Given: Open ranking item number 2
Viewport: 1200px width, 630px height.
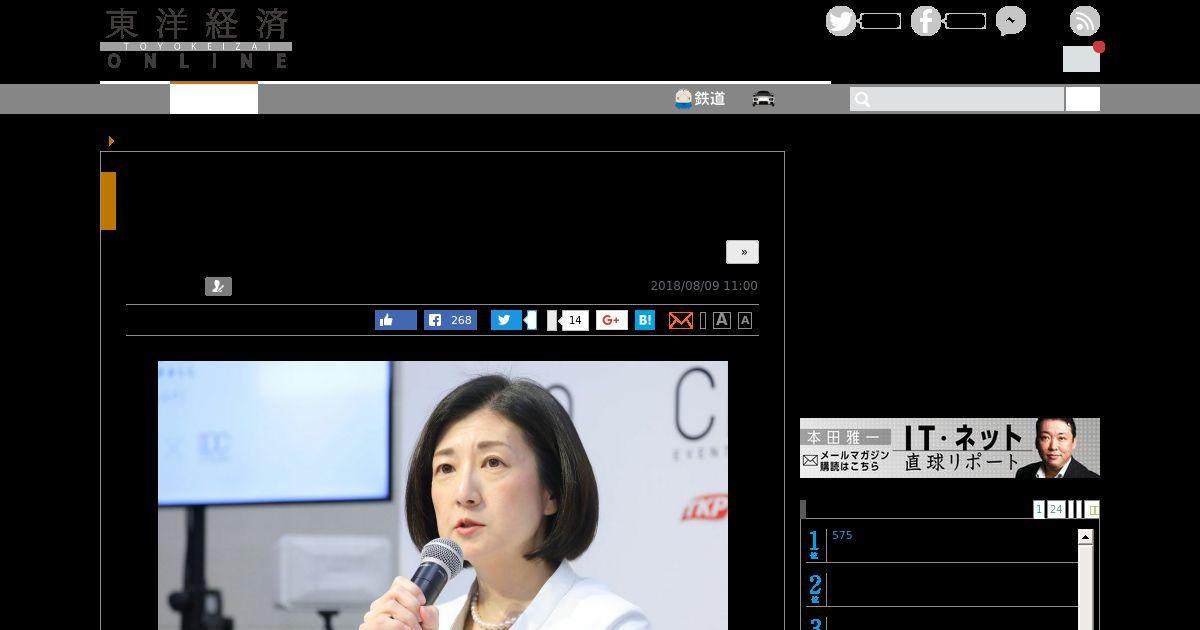Looking at the screenshot, I should coord(941,588).
